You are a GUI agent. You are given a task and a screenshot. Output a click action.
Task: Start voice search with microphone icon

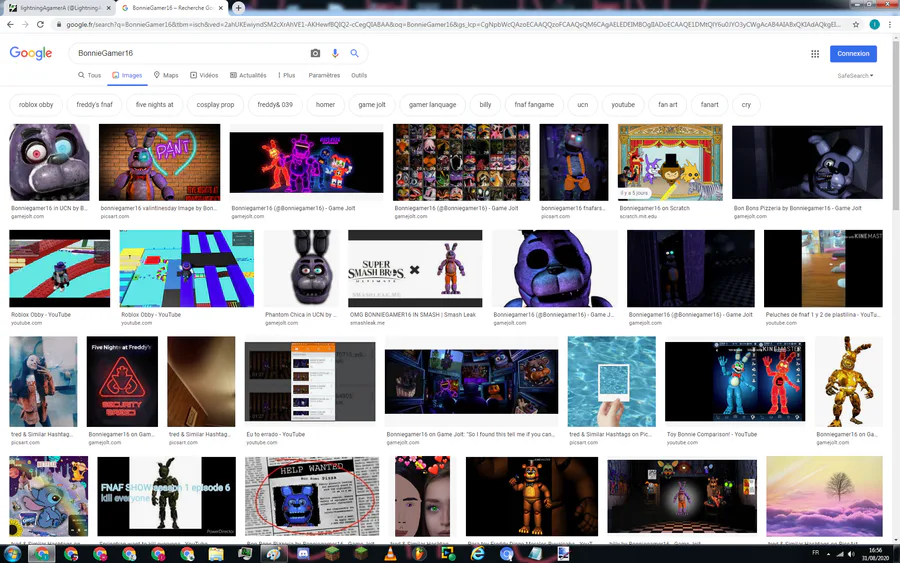tap(335, 53)
